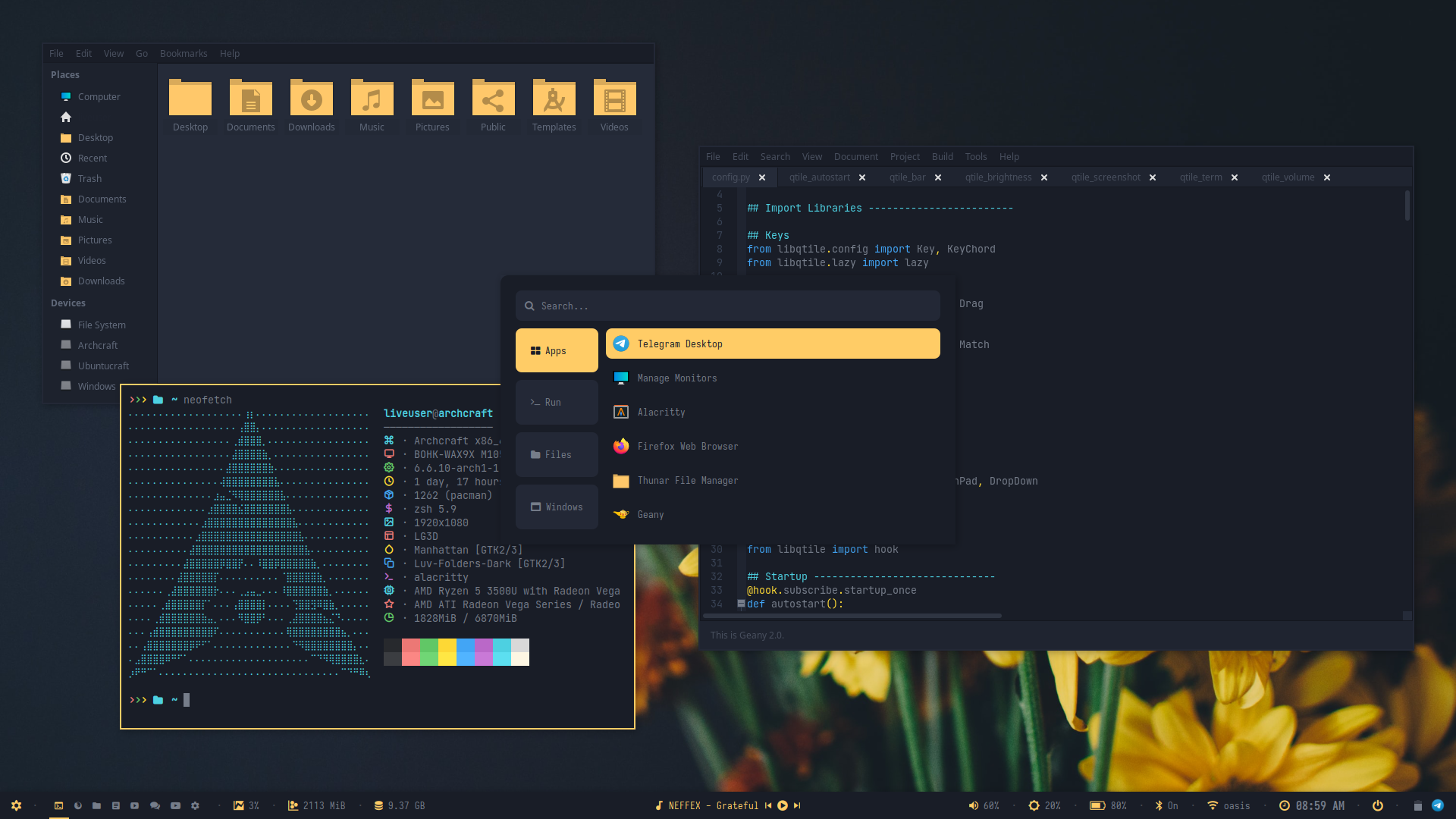Switch launcher to Run mode
1456x819 pixels.
click(x=557, y=403)
